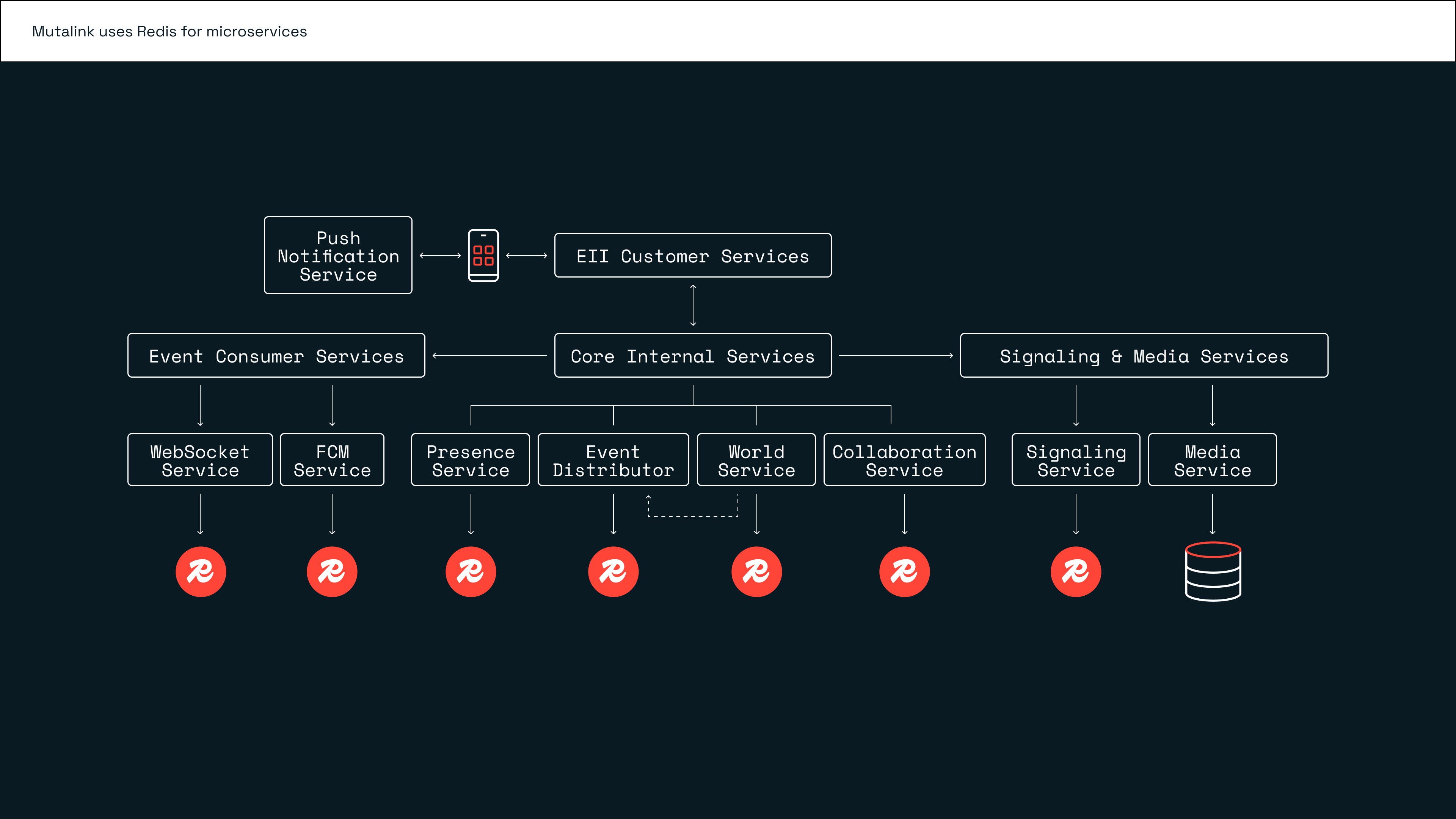Select the Event Consumer Services box
Image resolution: width=1456 pixels, height=819 pixels.
coord(276,356)
